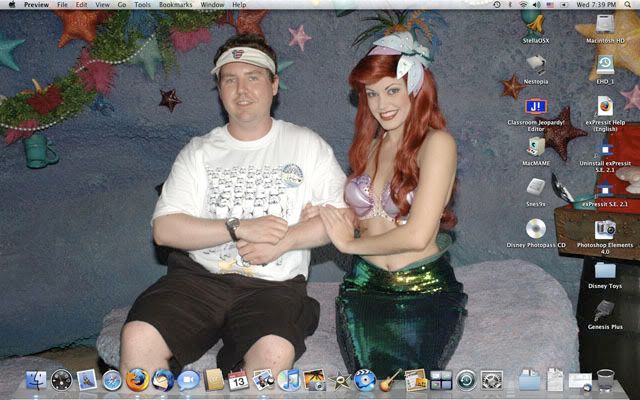Viewport: 640px width, 400px height.
Task: Click the eject disc menu bar icon
Action: point(564,5)
